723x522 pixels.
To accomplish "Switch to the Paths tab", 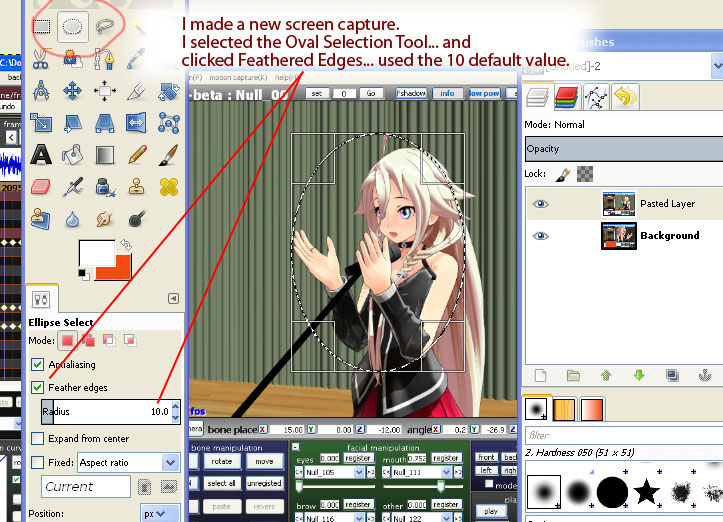I will 596,97.
